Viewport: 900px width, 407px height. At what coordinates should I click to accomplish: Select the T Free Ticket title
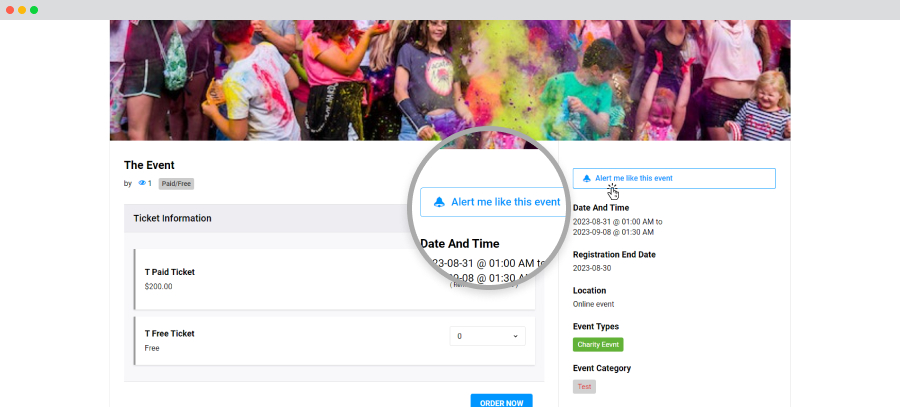coord(169,334)
